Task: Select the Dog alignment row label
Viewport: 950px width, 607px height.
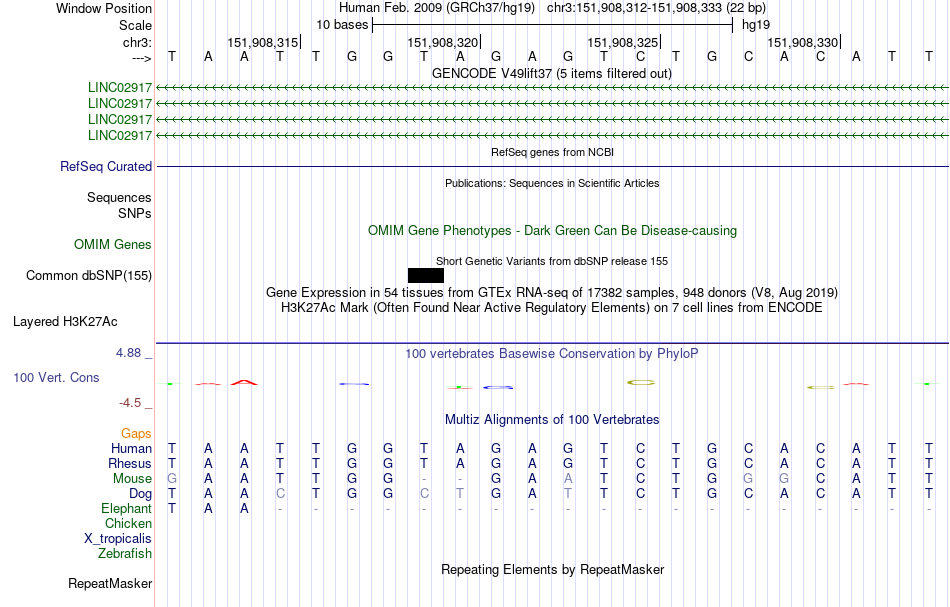Action: (141, 494)
